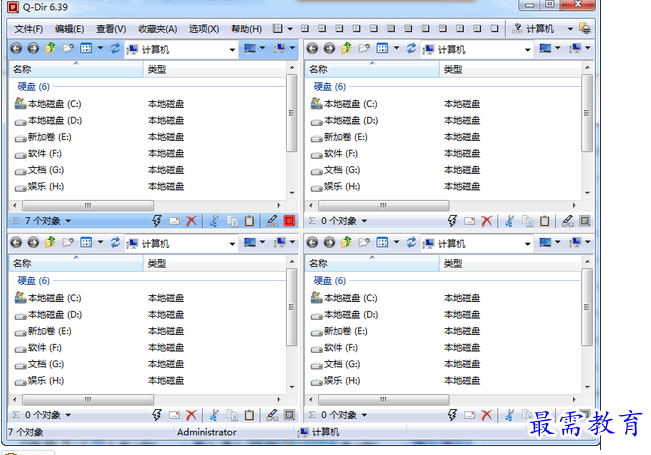651x455 pixels.
Task: Collapse 硬盘 (6) group in bottom-right pane
Action: click(329, 281)
